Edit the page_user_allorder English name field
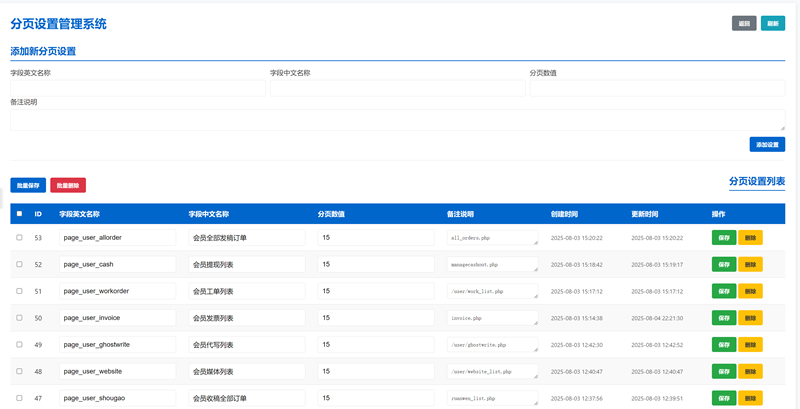 click(x=117, y=238)
